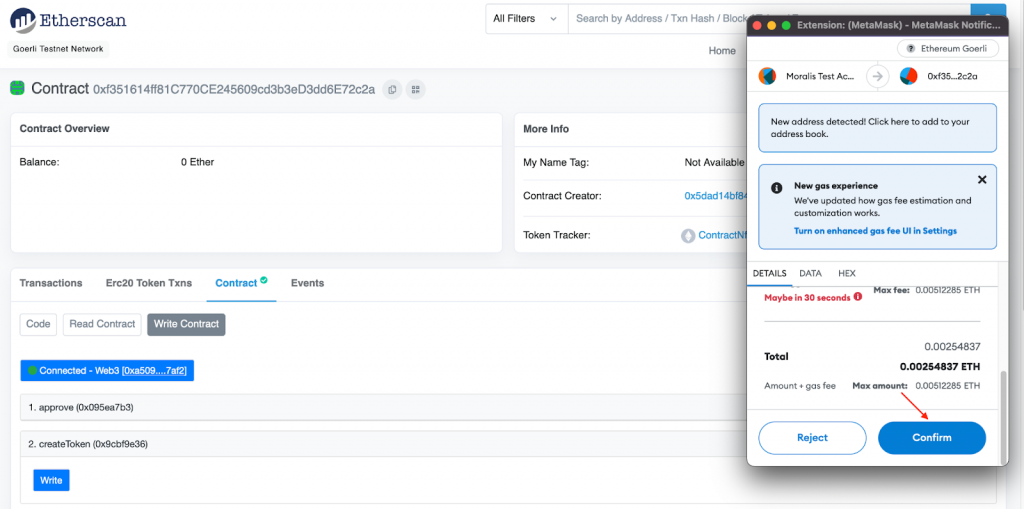Click the Maybe in 30 seconds text
1024x509 pixels.
[x=807, y=297]
